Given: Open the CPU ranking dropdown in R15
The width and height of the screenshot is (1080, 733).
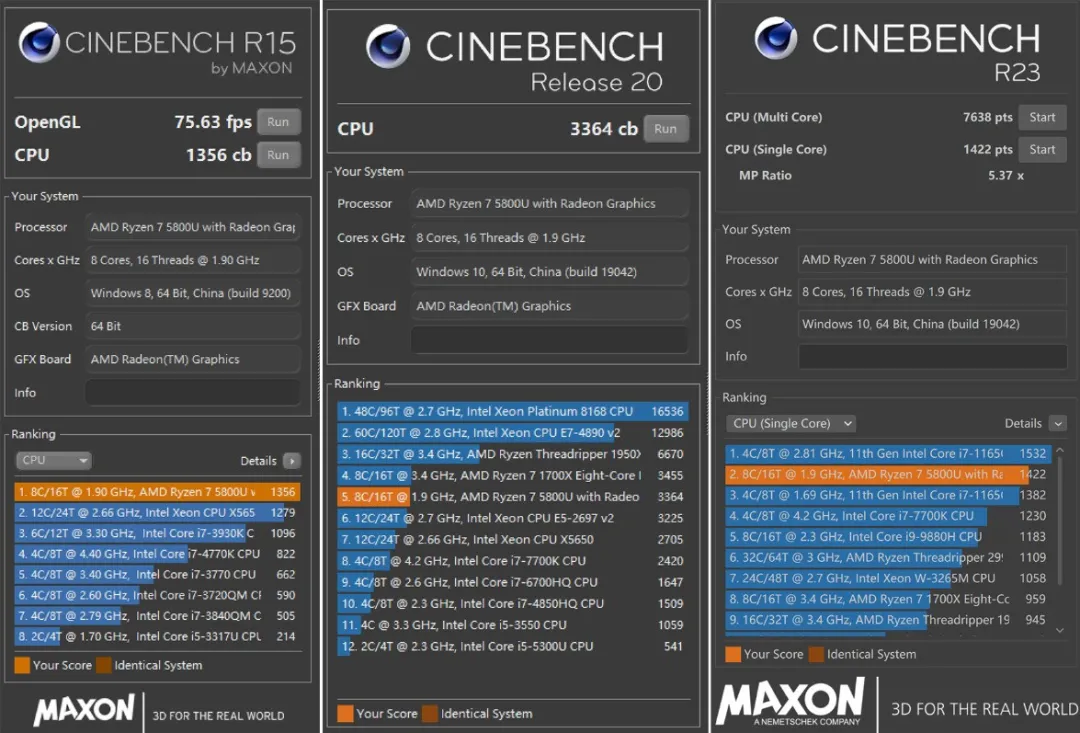Looking at the screenshot, I should coord(54,461).
